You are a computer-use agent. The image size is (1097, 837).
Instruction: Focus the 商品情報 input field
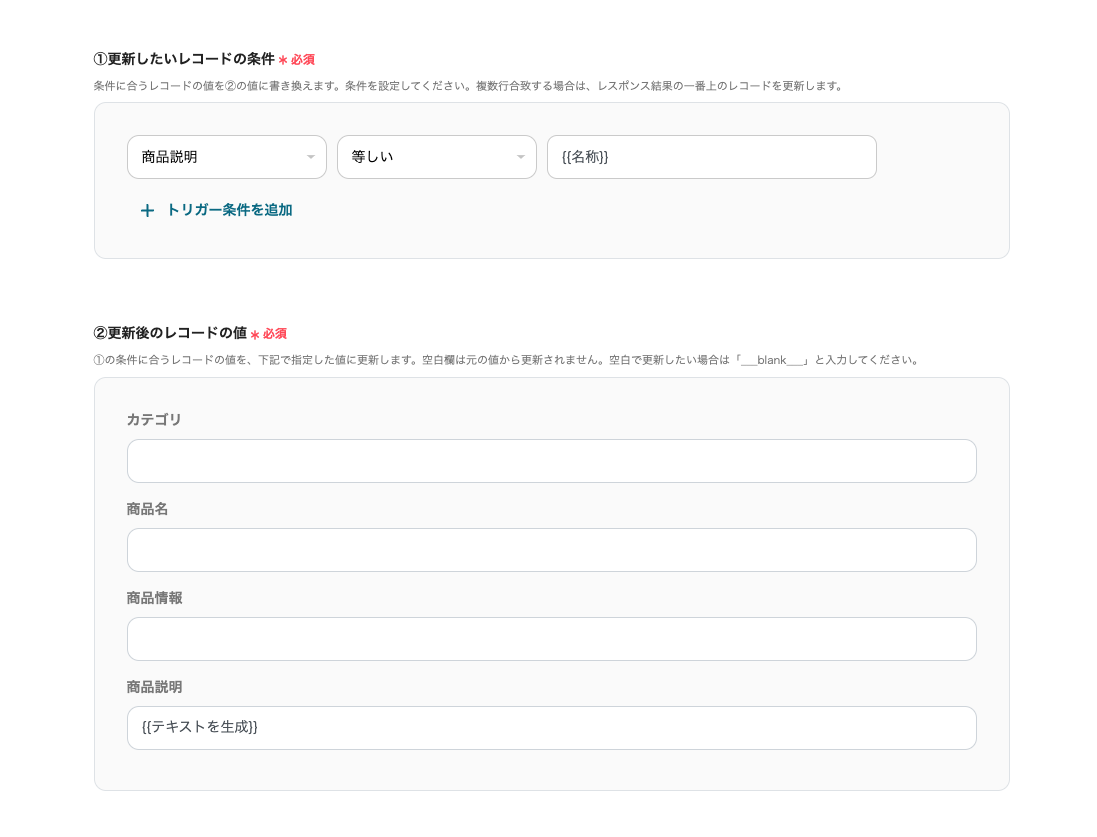pyautogui.click(x=551, y=639)
